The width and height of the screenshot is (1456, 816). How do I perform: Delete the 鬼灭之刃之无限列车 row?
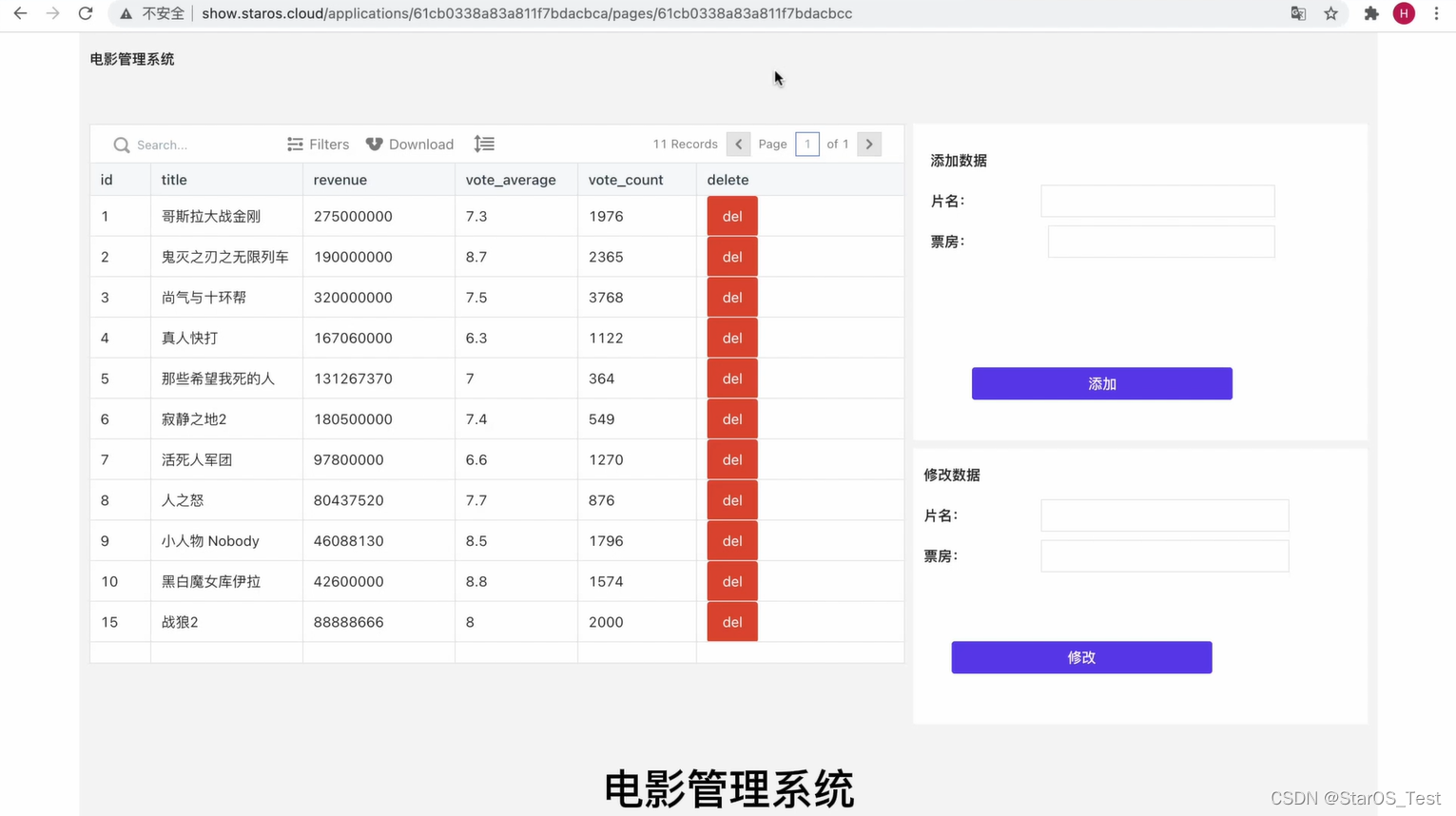[x=732, y=257]
